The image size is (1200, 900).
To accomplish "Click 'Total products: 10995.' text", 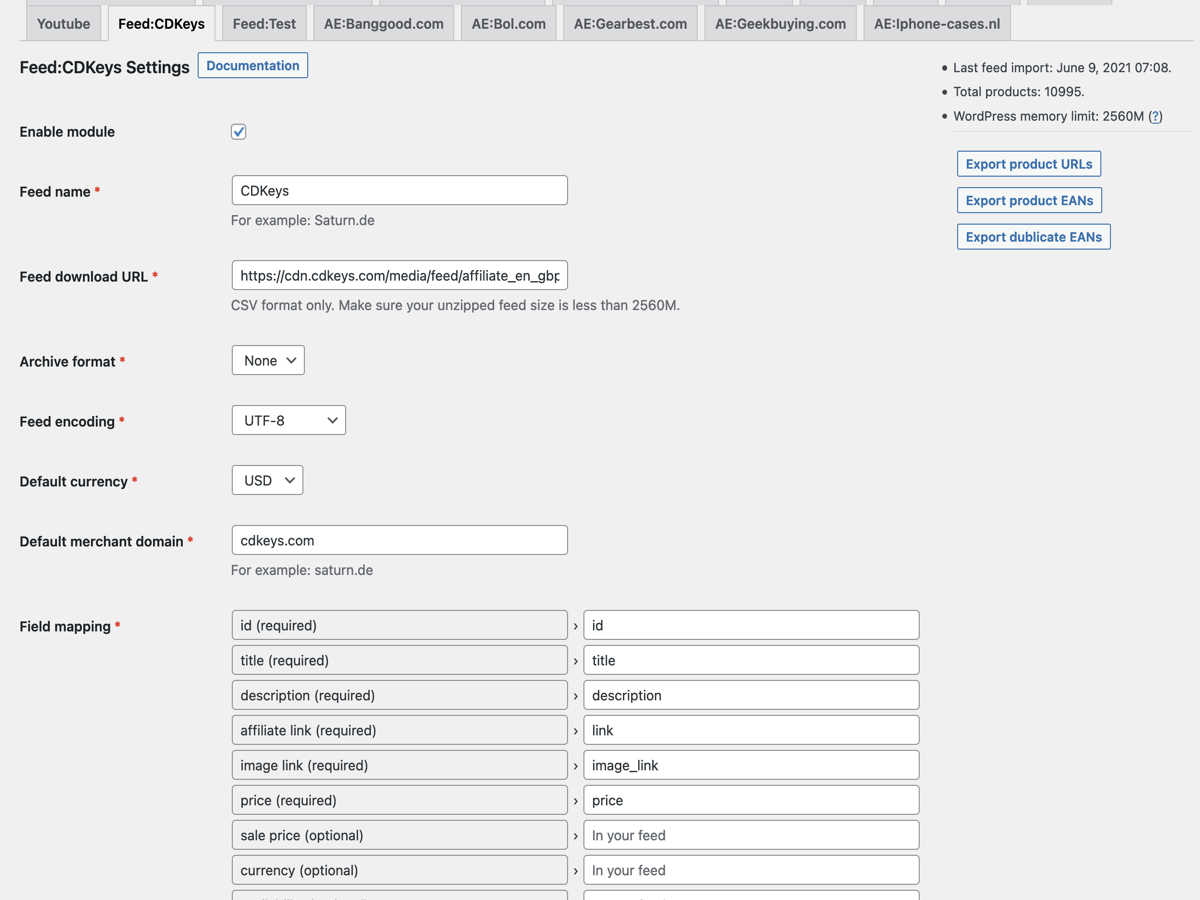I will tap(1019, 92).
